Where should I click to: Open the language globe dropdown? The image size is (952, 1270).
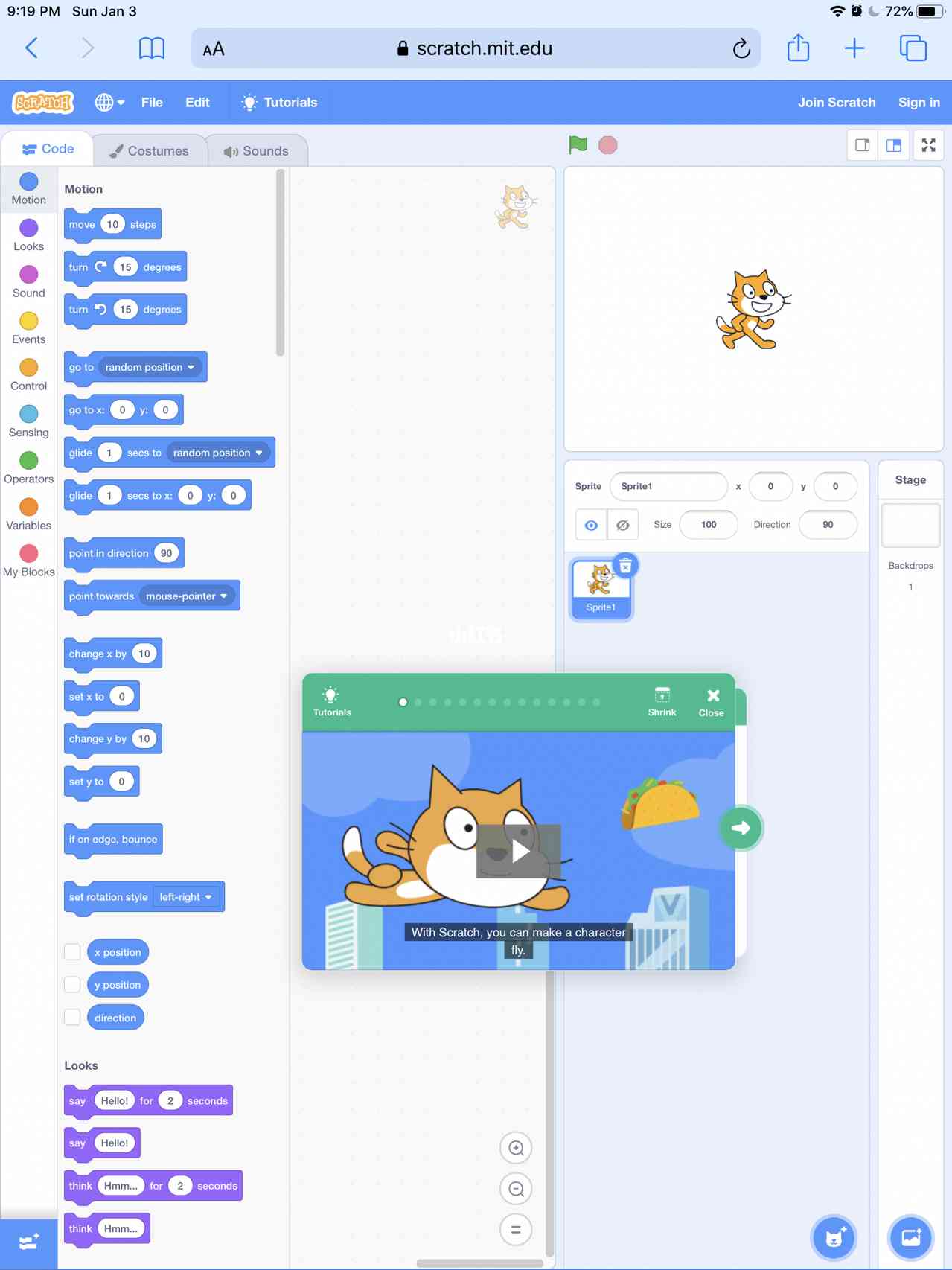109,102
